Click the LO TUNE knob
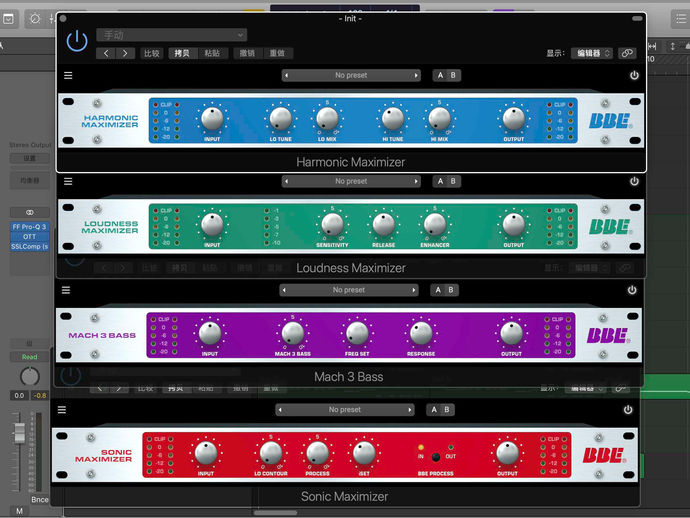The height and width of the screenshot is (518, 690). [281, 119]
